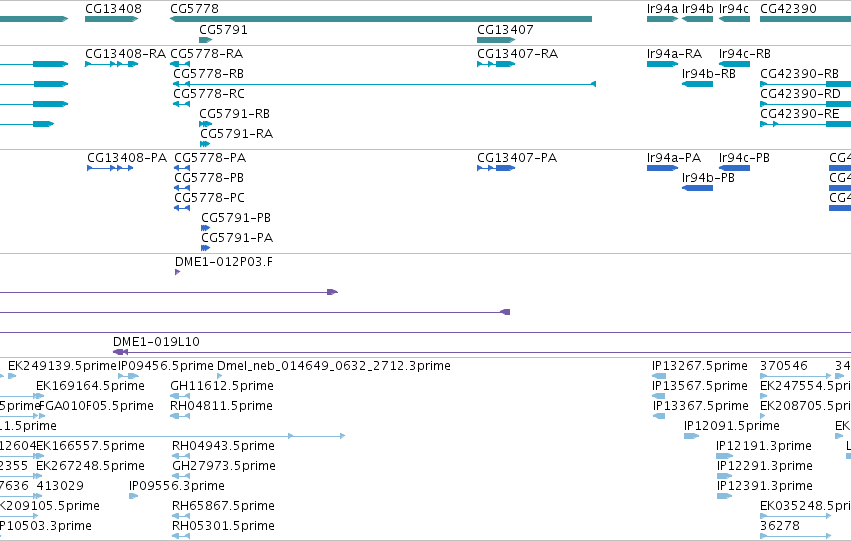Select the CG13408 gene bar
The height and width of the screenshot is (541, 851).
(112, 19)
